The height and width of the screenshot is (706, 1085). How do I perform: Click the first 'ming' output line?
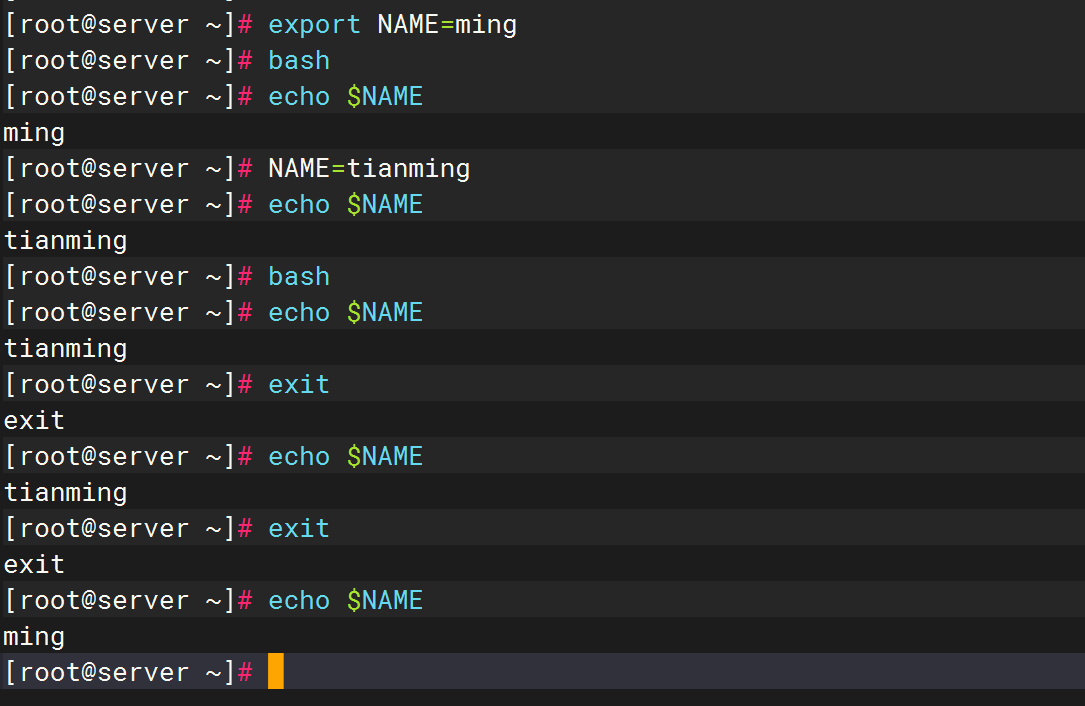pos(34,132)
